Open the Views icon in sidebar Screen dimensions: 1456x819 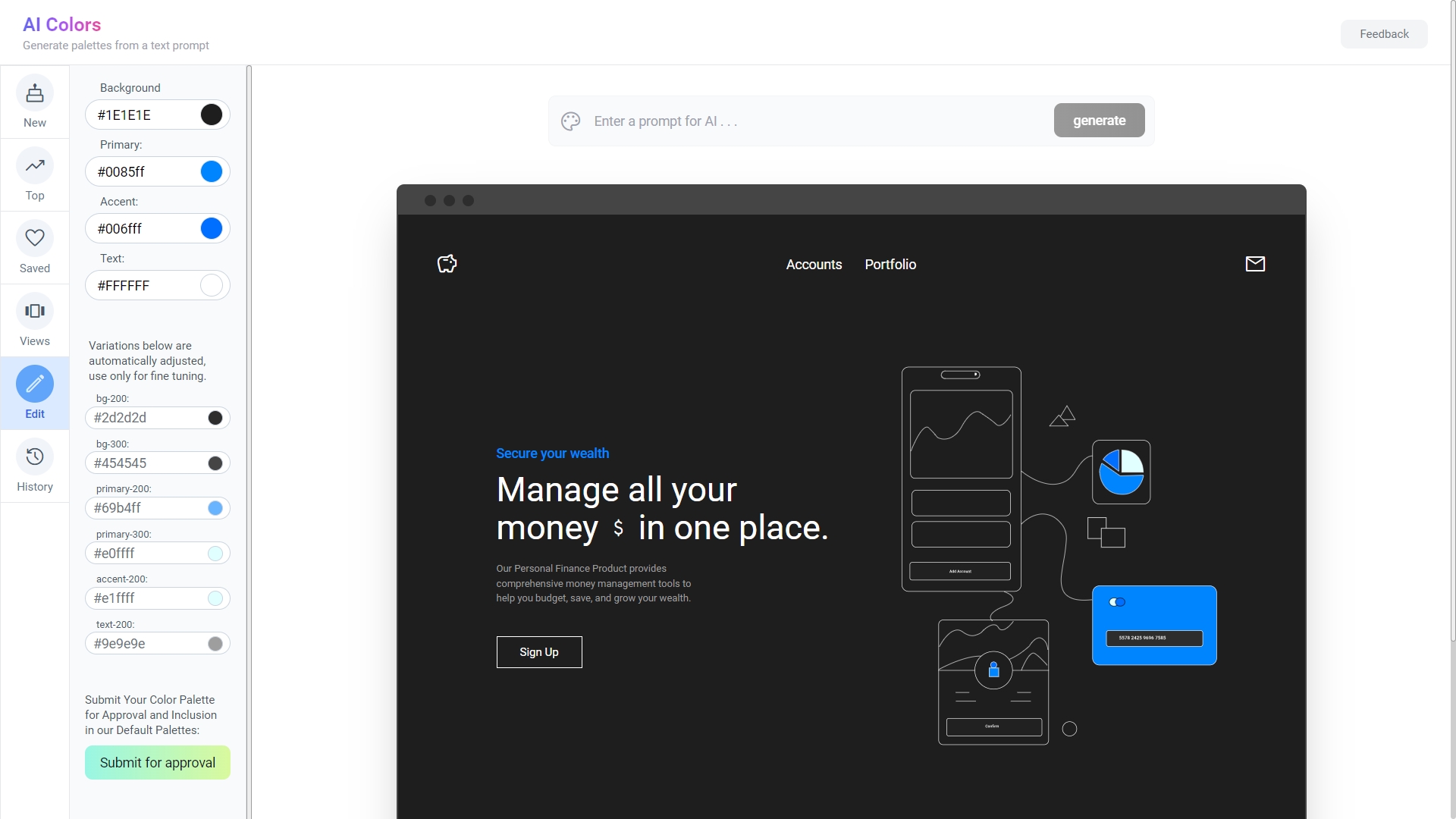pos(35,312)
